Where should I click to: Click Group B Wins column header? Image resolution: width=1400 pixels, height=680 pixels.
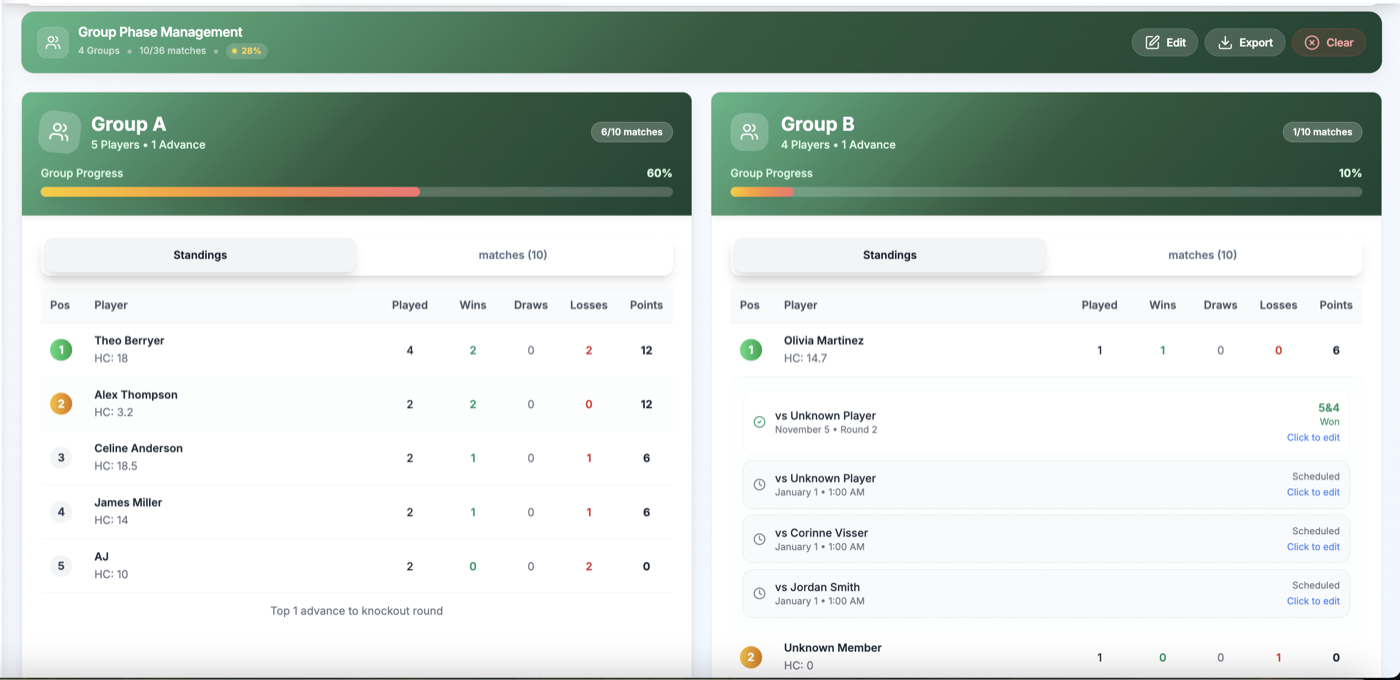coord(1163,305)
